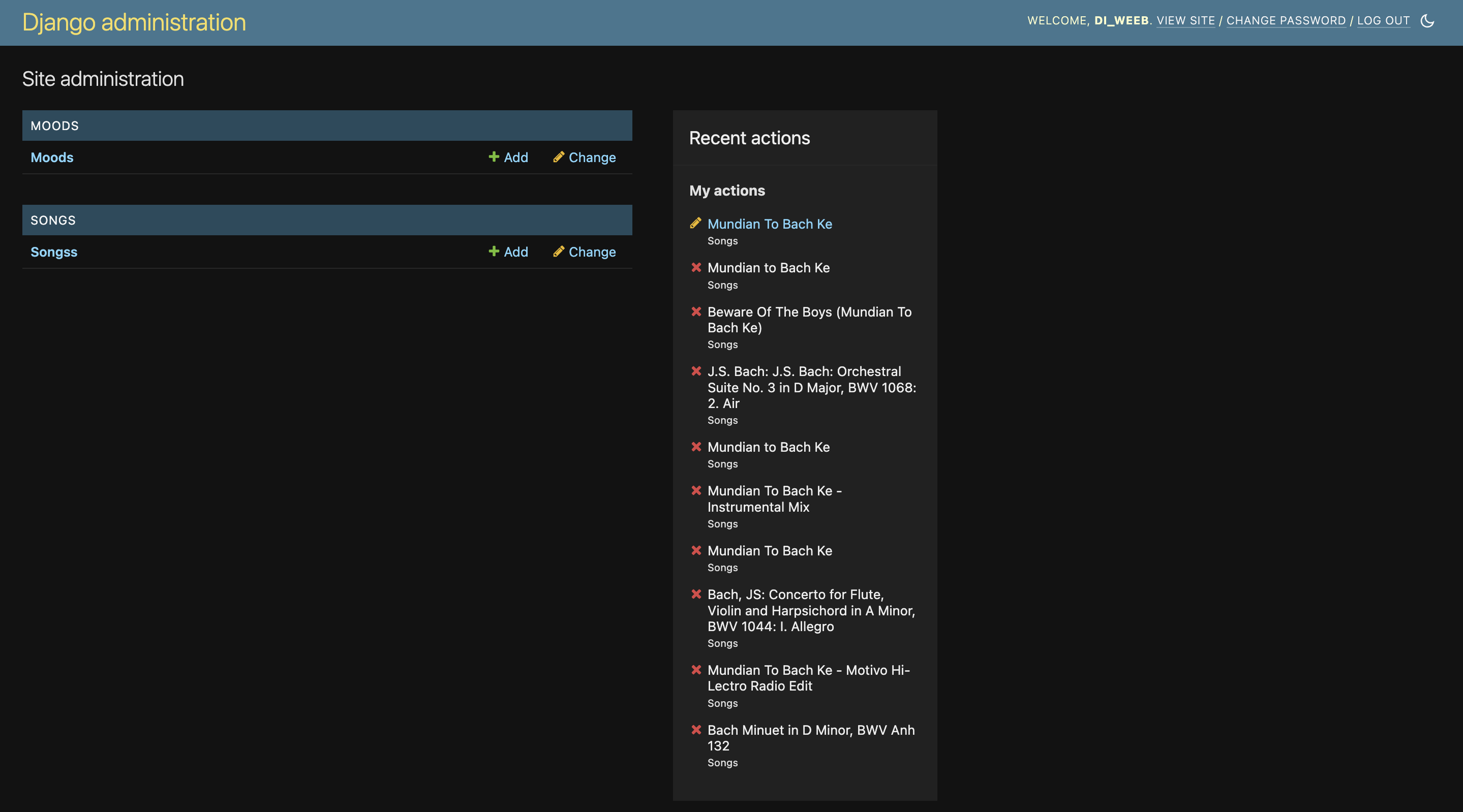
Task: Click the Django administration header title
Action: (x=134, y=22)
